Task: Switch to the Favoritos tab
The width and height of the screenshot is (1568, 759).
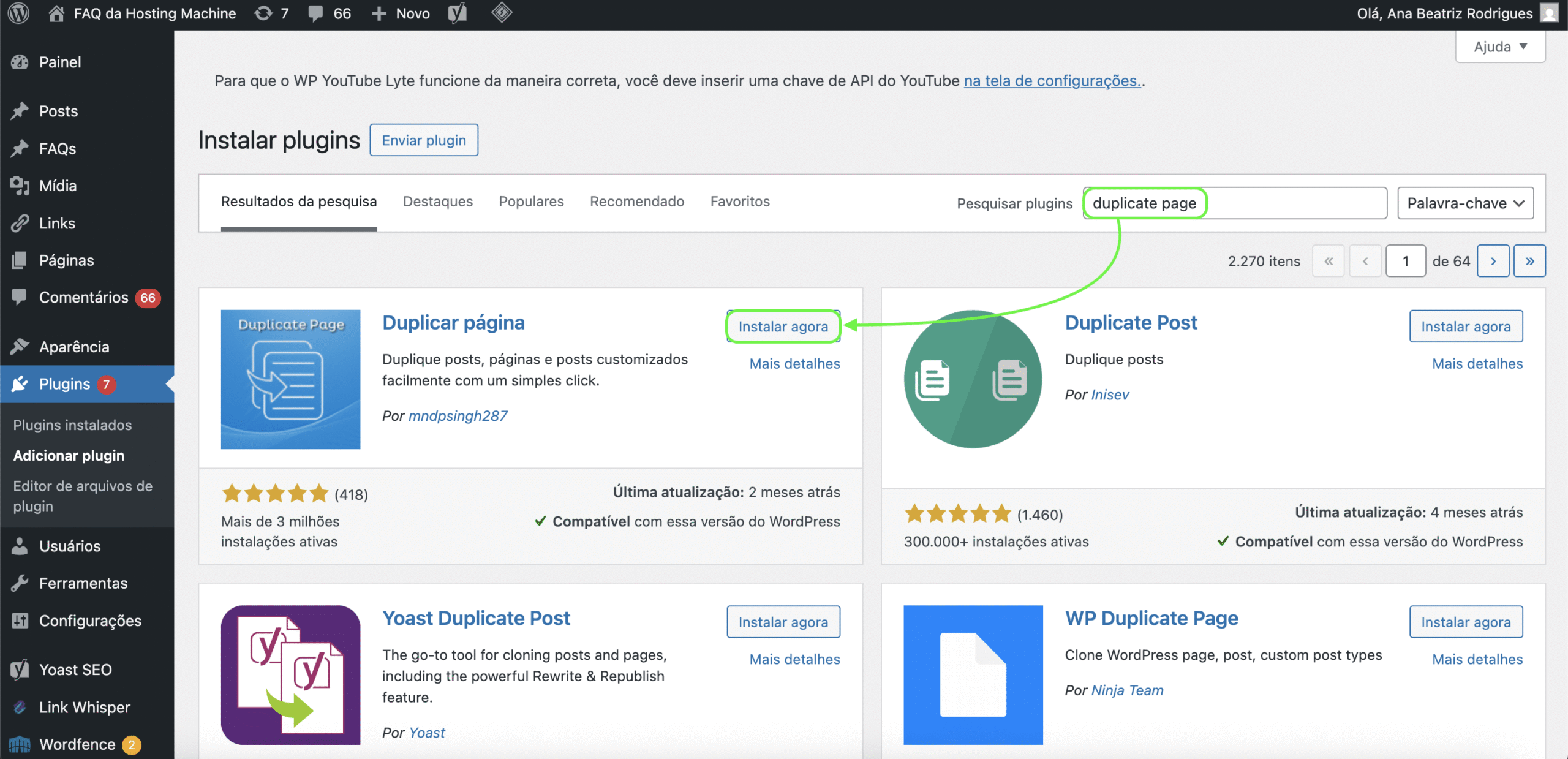Action: click(740, 202)
